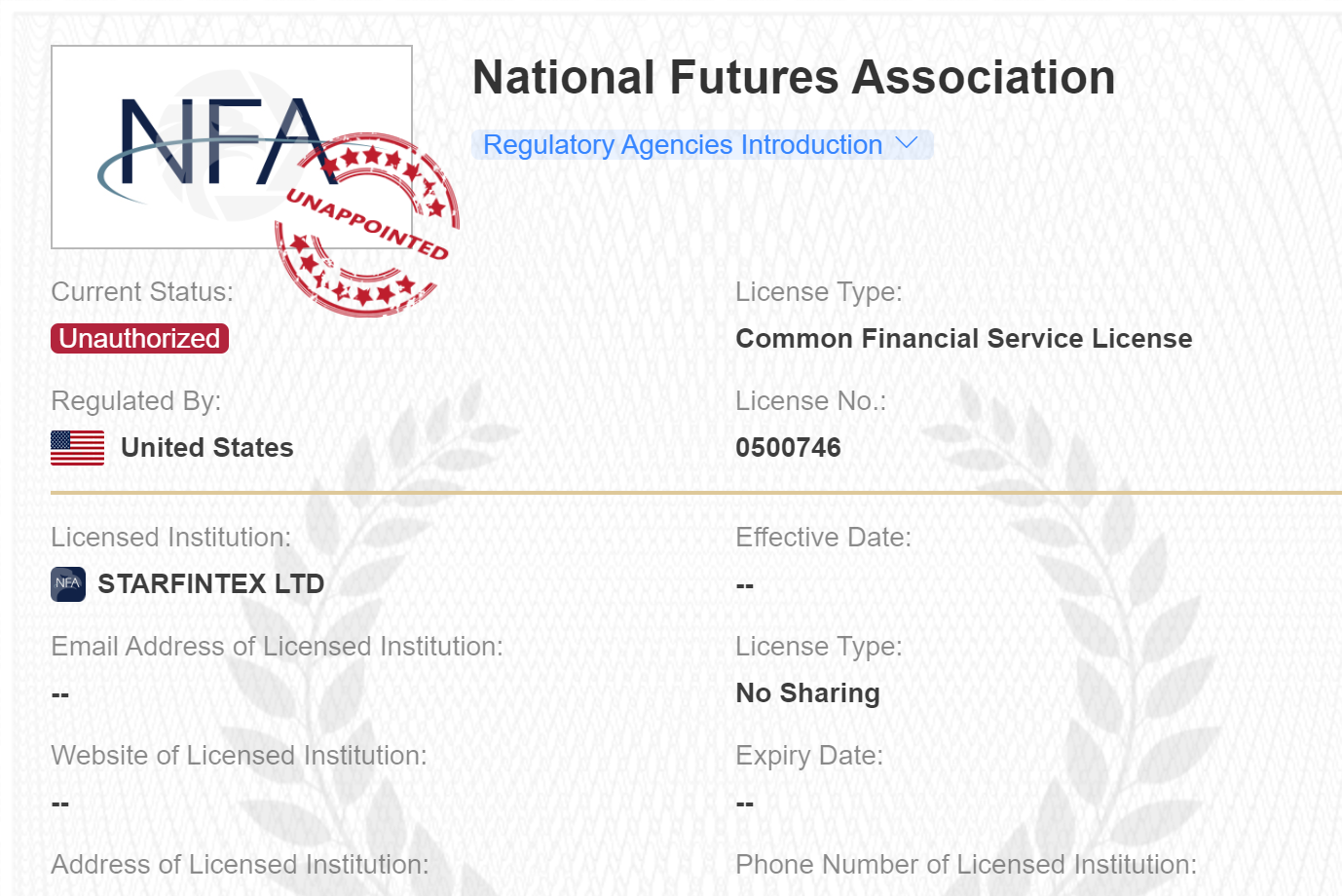
Task: Click the Effective Date label
Action: click(823, 538)
